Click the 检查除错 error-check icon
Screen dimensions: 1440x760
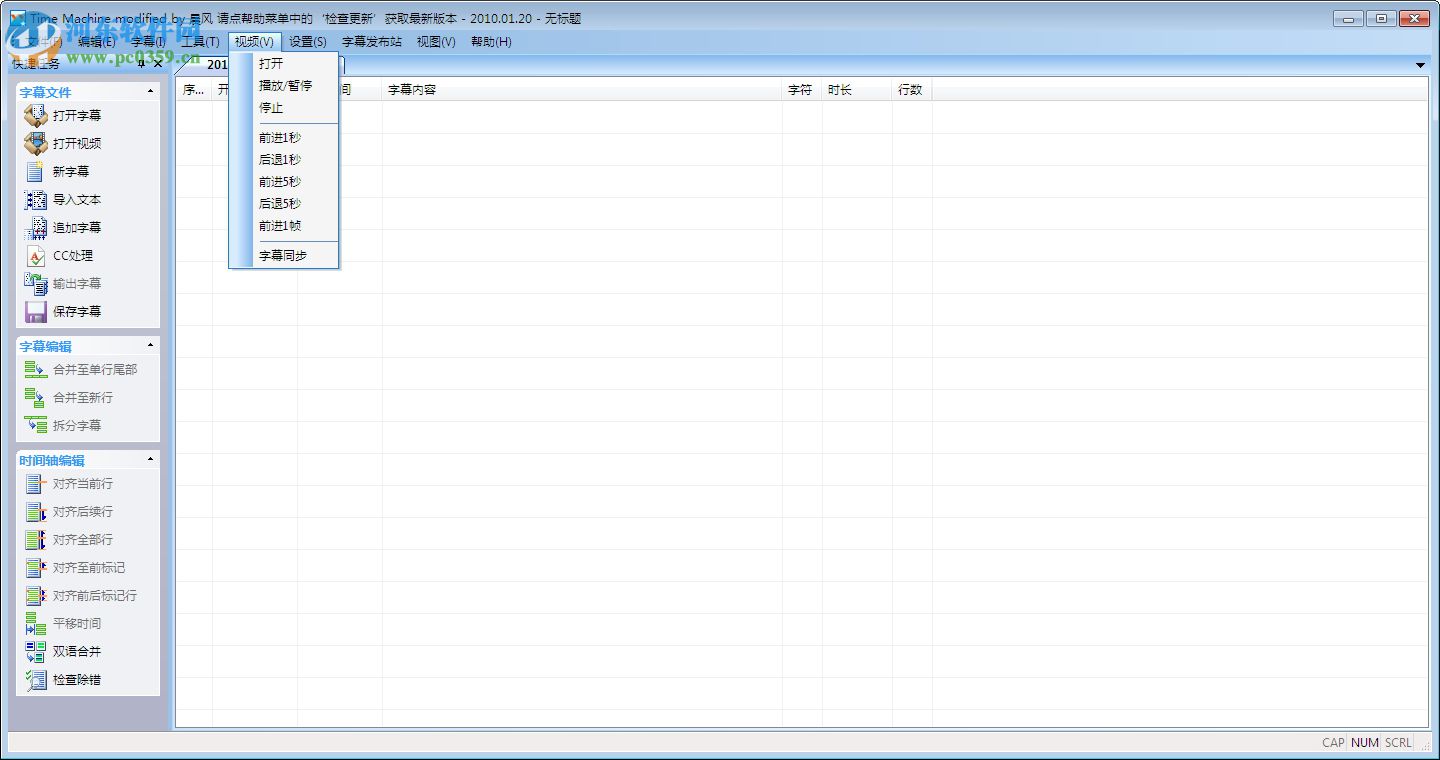pos(37,680)
